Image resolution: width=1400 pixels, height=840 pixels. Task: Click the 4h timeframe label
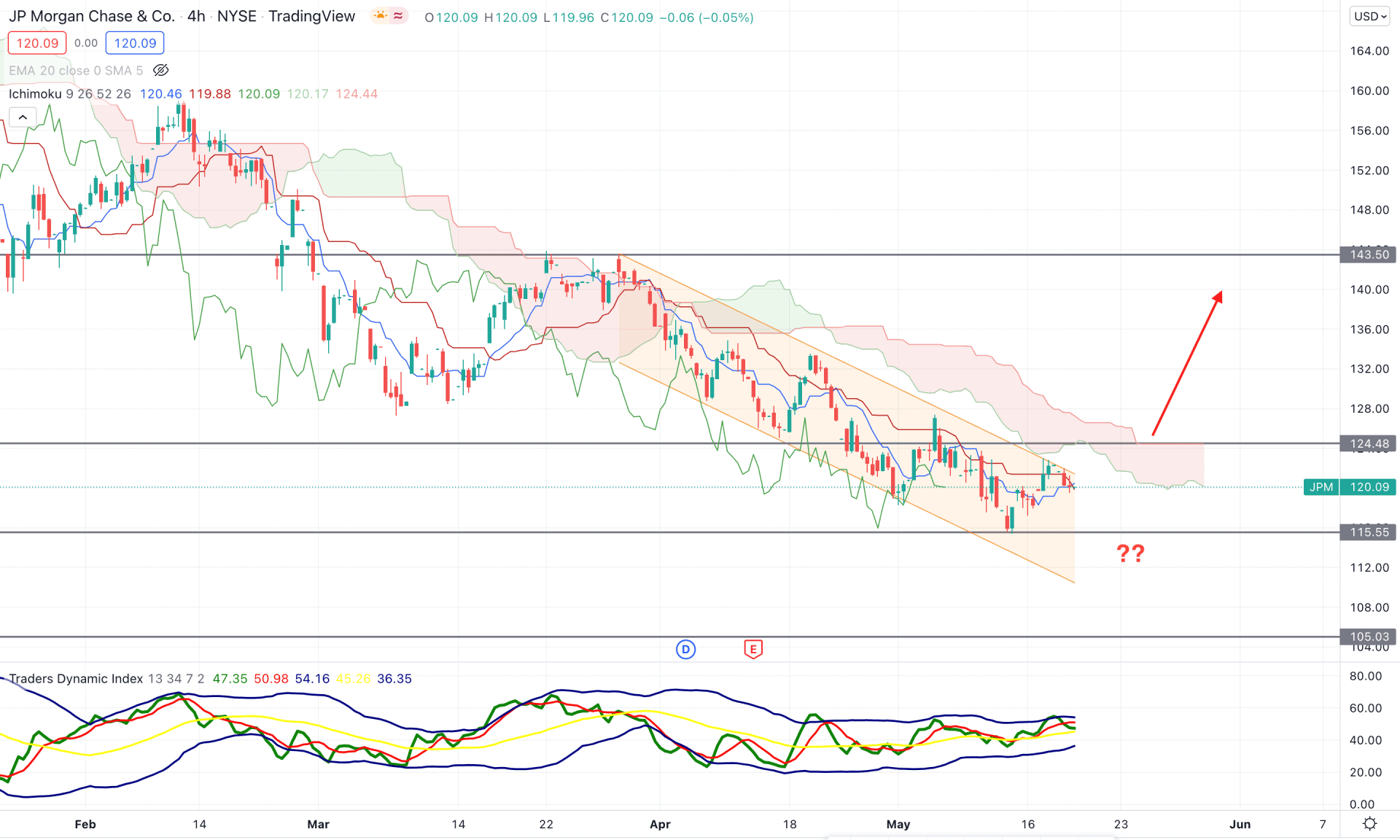(x=196, y=16)
